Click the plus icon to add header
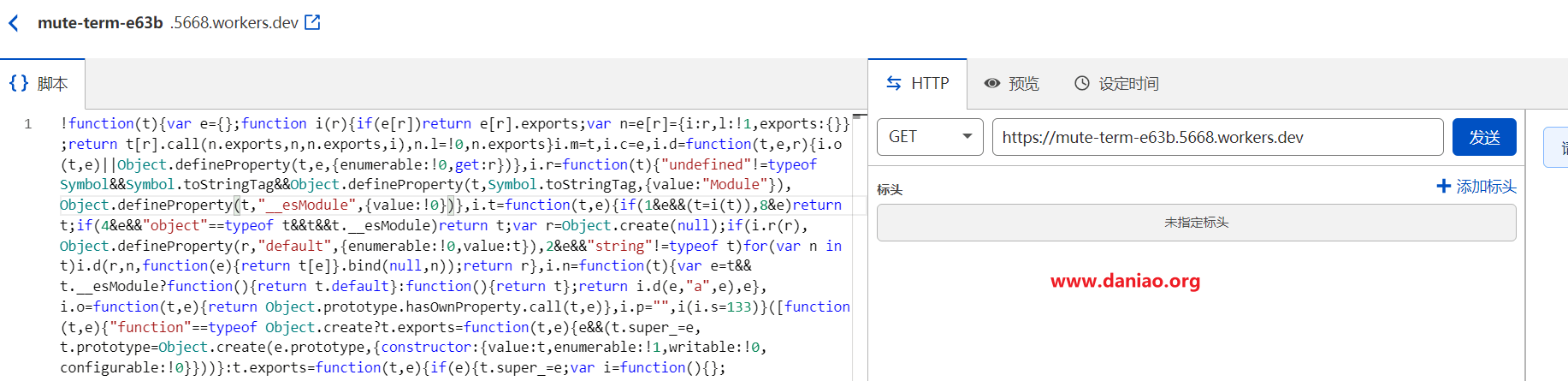1568x381 pixels. [x=1443, y=186]
